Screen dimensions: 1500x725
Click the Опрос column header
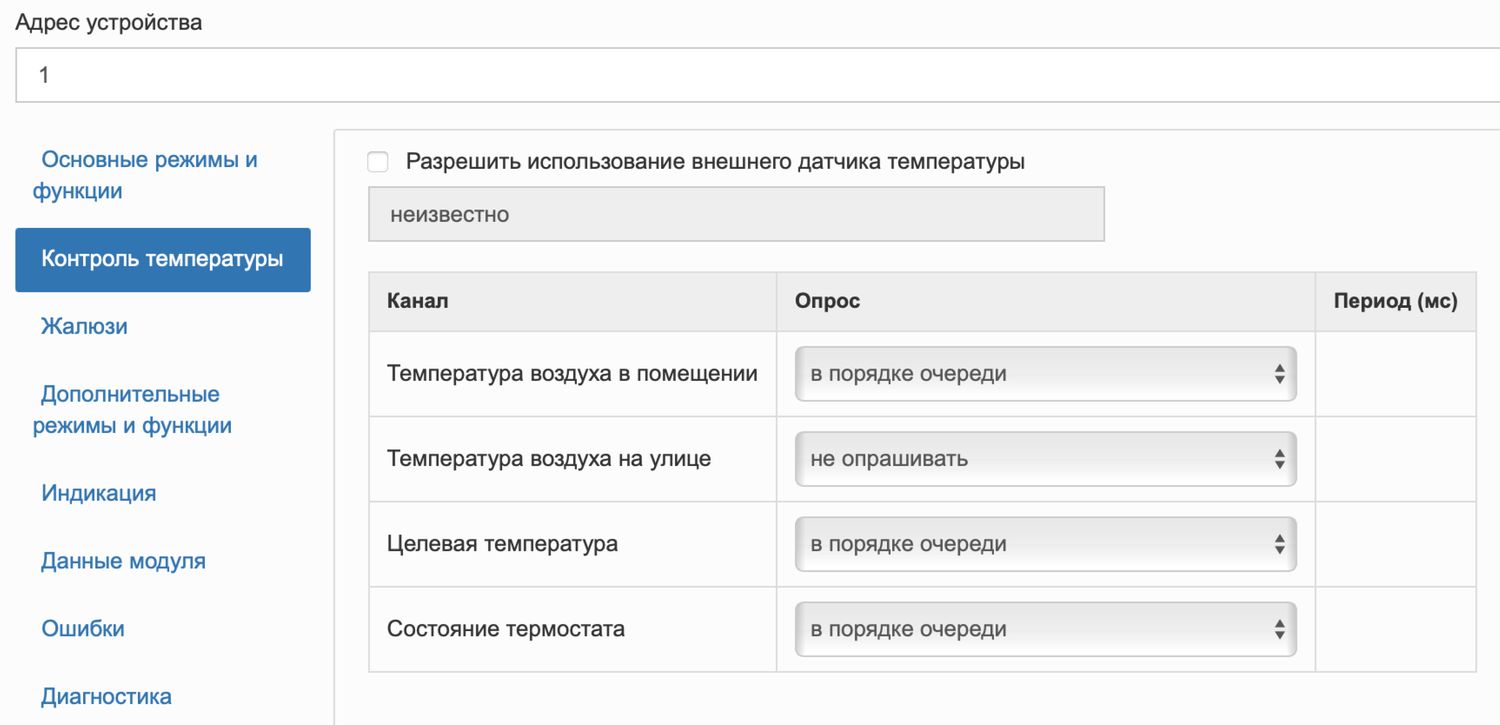[x=827, y=301]
